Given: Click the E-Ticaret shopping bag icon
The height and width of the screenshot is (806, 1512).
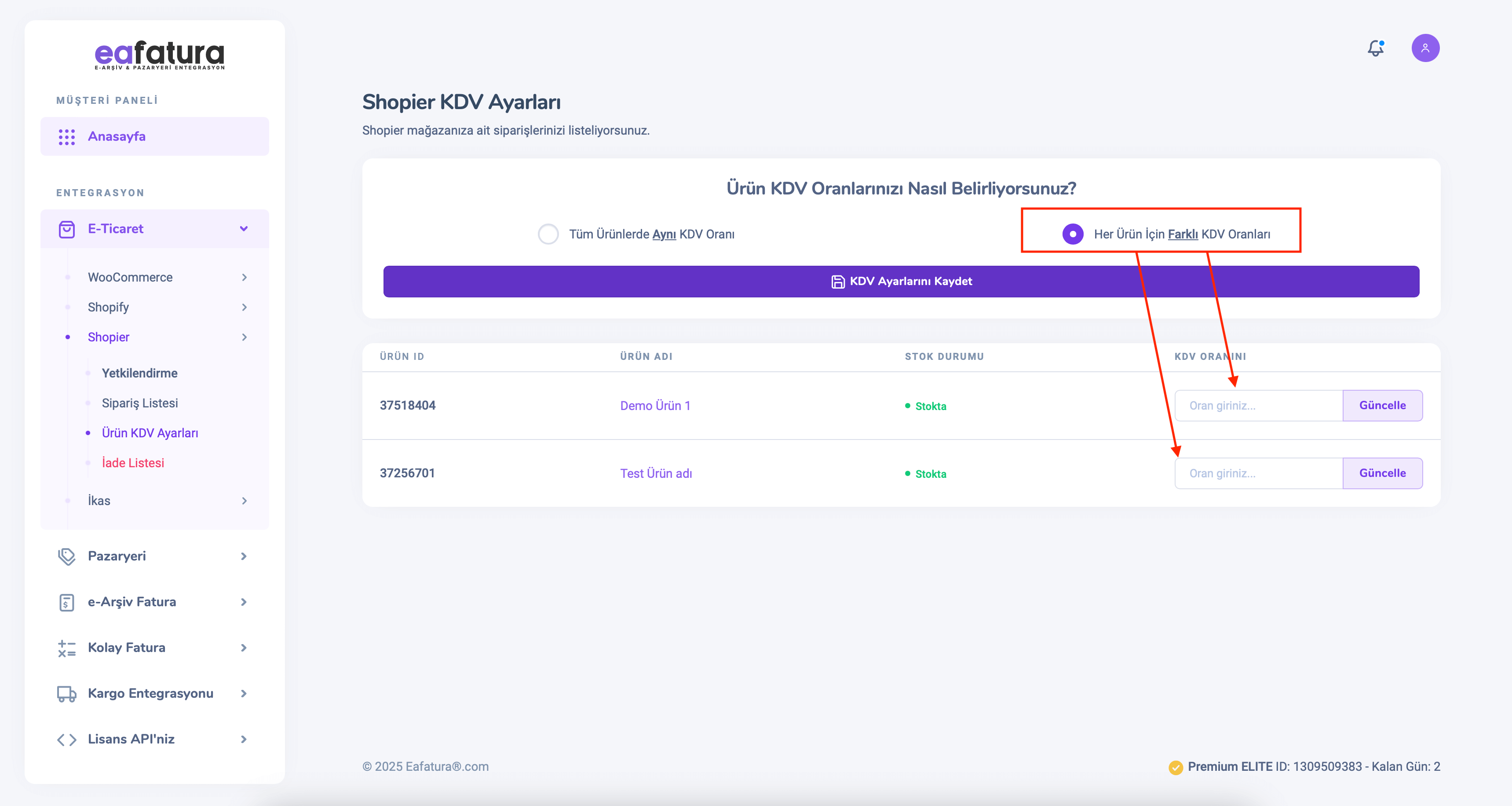Looking at the screenshot, I should pos(67,229).
